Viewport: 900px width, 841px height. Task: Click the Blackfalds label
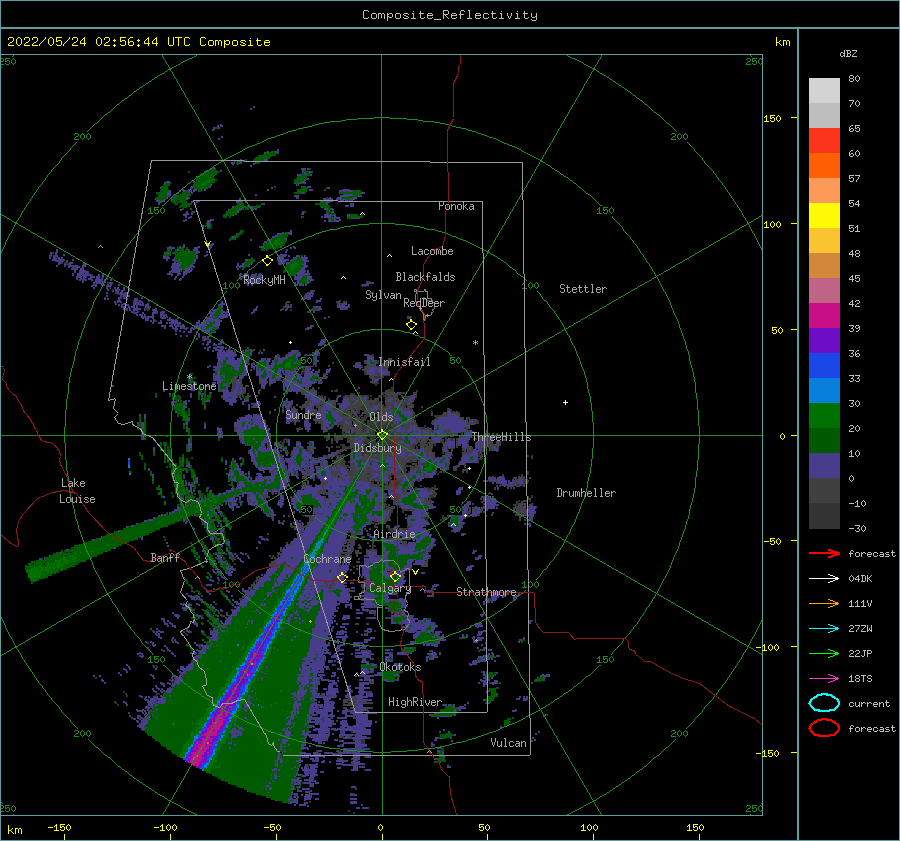pos(425,277)
